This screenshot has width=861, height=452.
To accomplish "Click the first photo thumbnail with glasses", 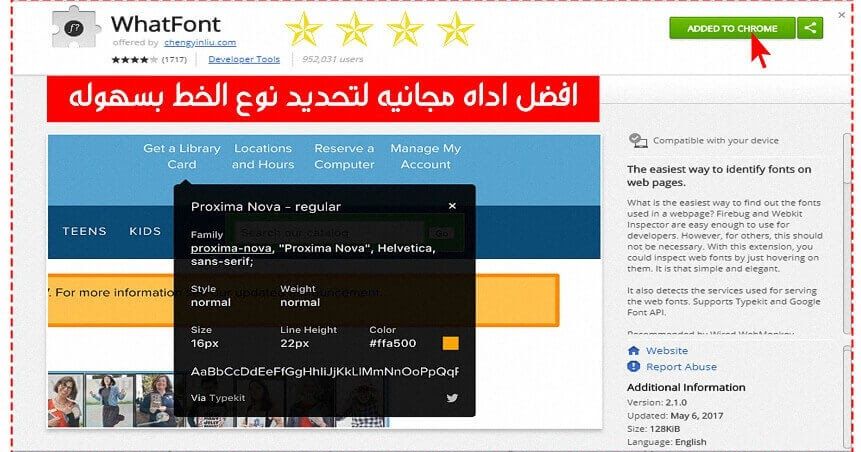I will 66,400.
